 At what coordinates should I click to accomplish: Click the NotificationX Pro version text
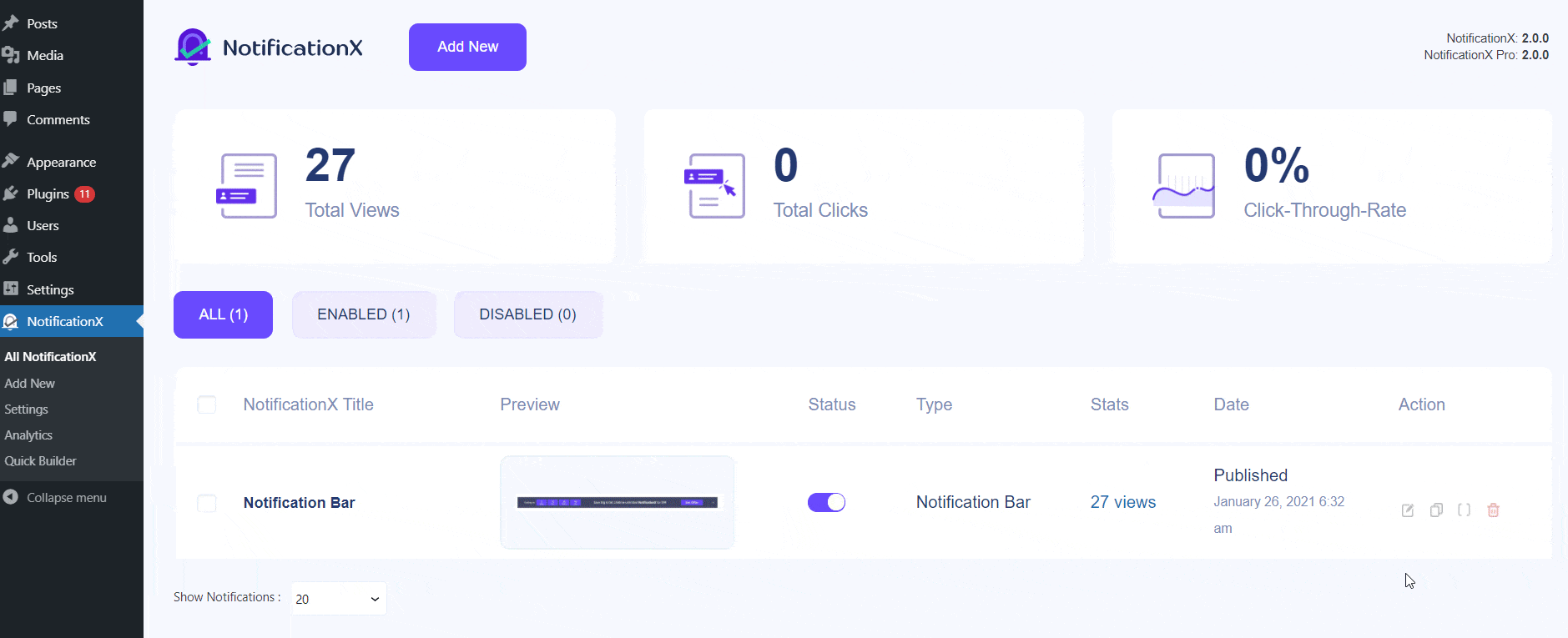[1486, 55]
